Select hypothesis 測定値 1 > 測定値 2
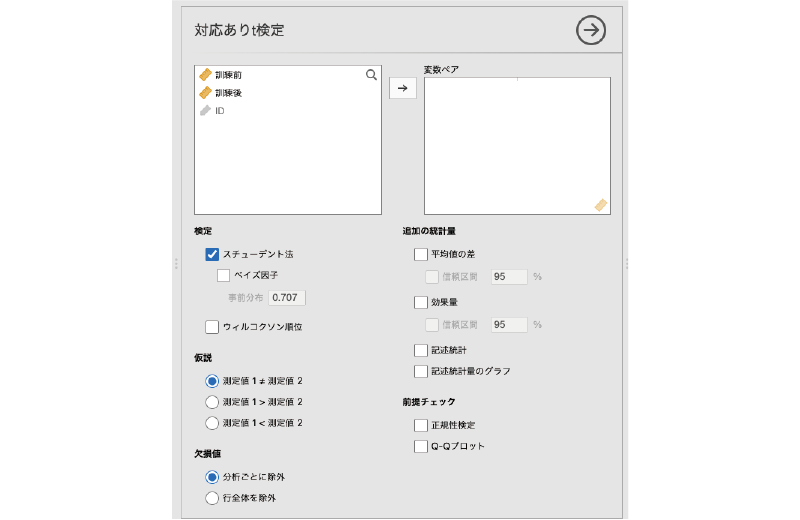Image resolution: width=800 pixels, height=520 pixels. click(x=211, y=402)
